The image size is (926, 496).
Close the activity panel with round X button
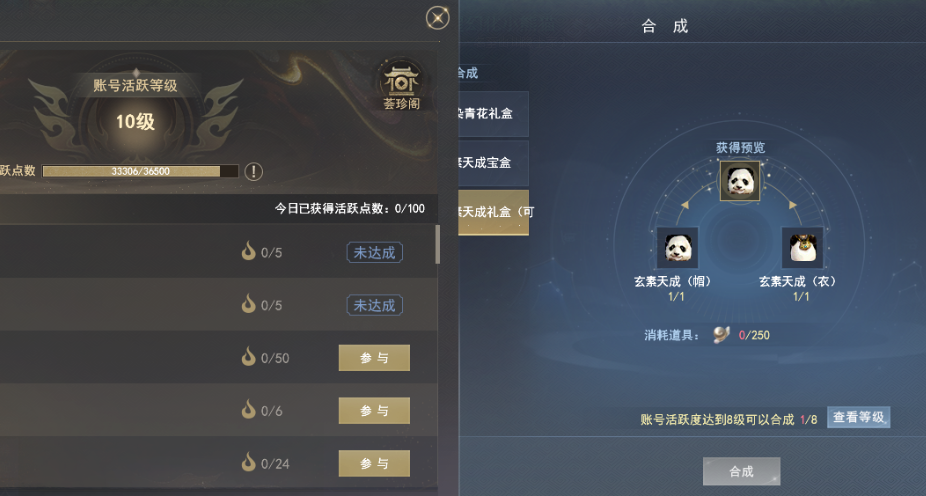coord(438,18)
